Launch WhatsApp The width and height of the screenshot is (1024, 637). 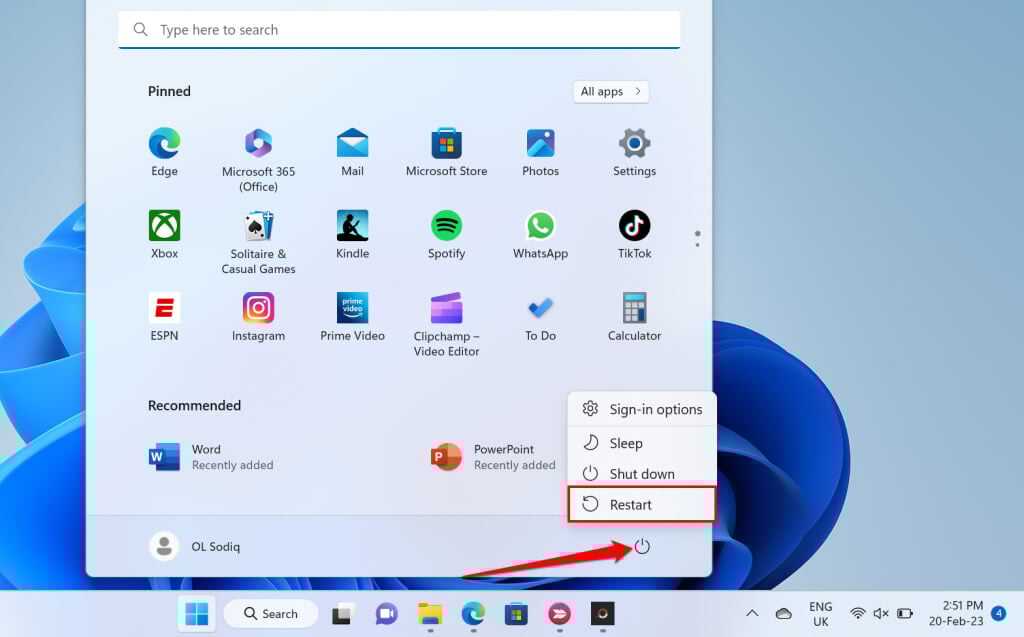click(540, 235)
